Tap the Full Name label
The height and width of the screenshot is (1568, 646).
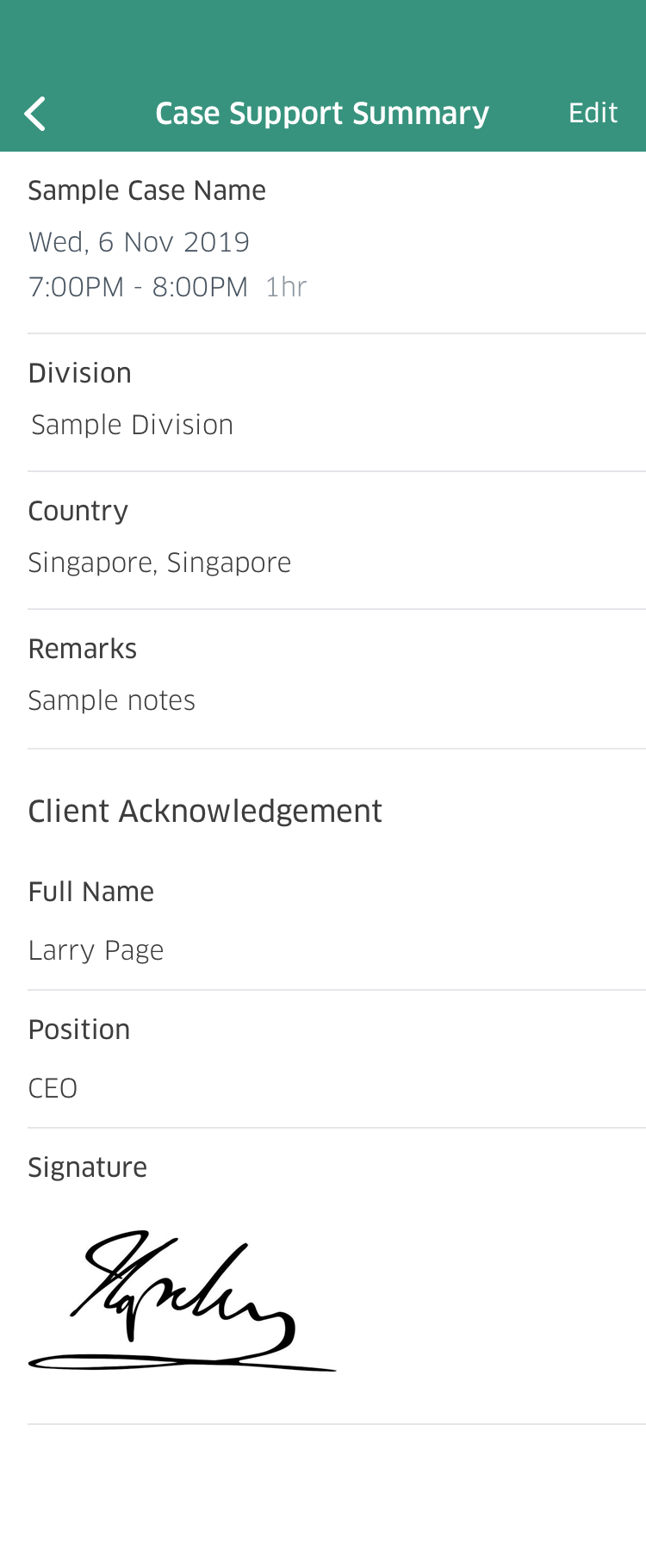pyautogui.click(x=91, y=892)
